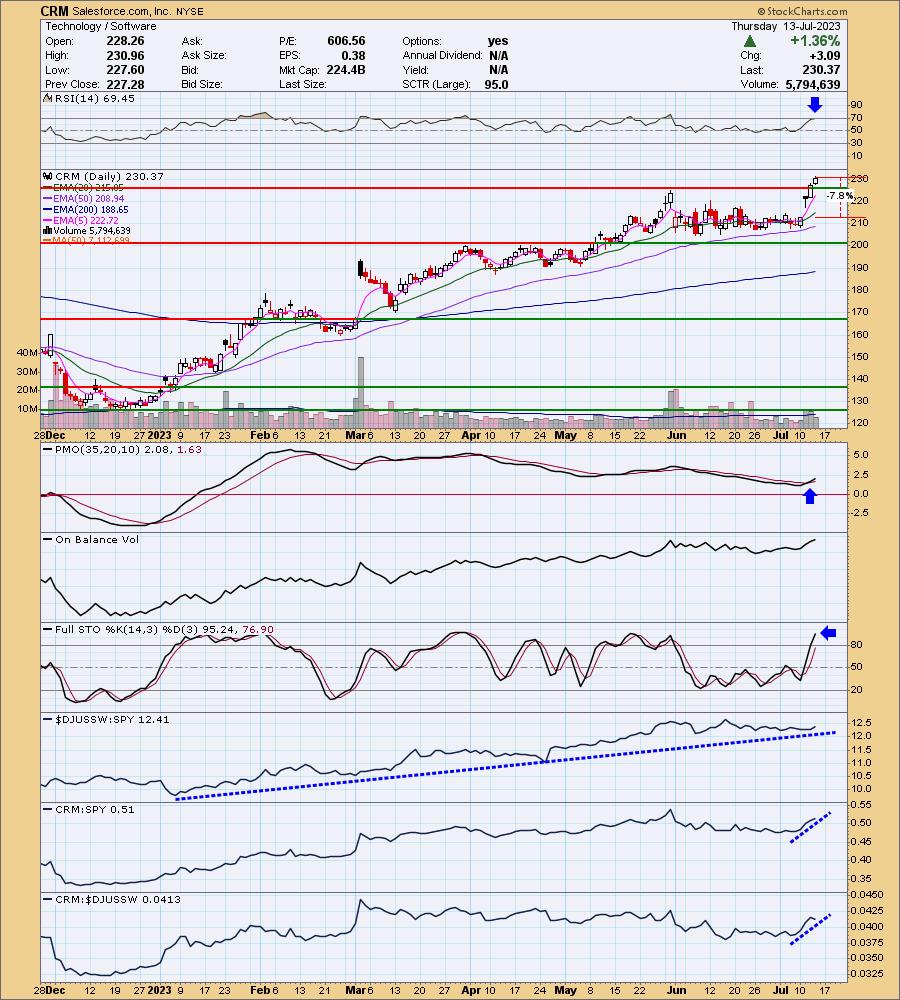Click the EMA(20) 215.05 legend entry
Viewport: 900px width, 1000px height.
click(89, 188)
